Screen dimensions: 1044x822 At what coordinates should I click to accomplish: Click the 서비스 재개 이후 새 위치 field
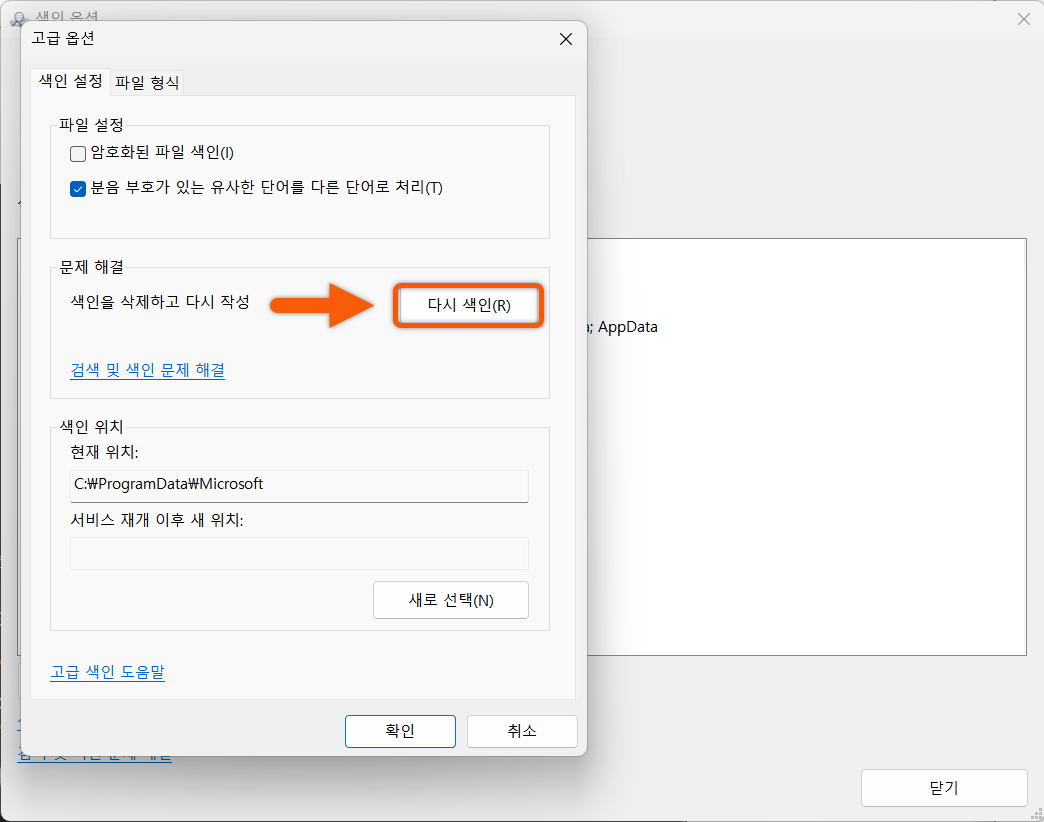[300, 553]
